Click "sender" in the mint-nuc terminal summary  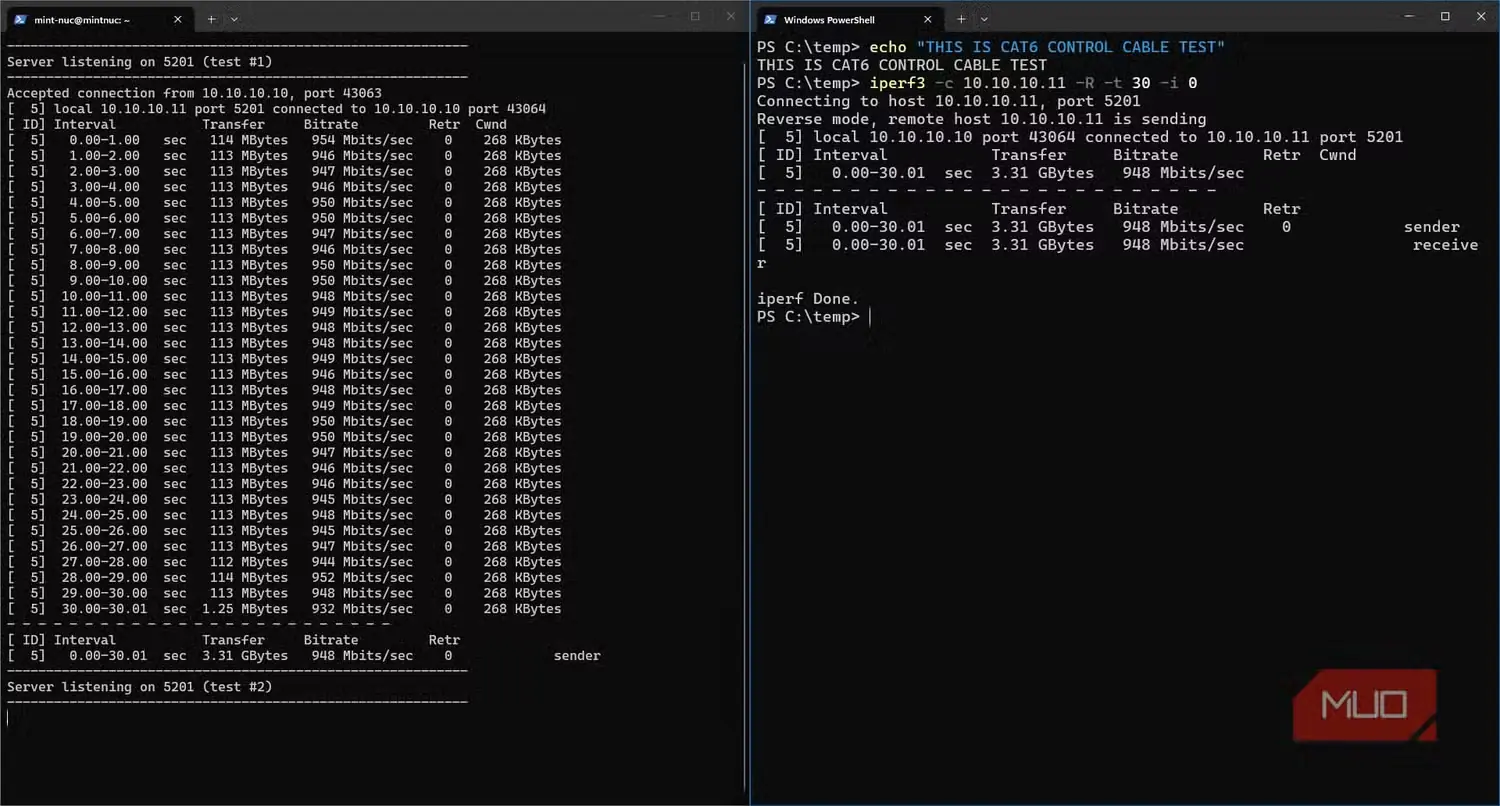(x=577, y=656)
